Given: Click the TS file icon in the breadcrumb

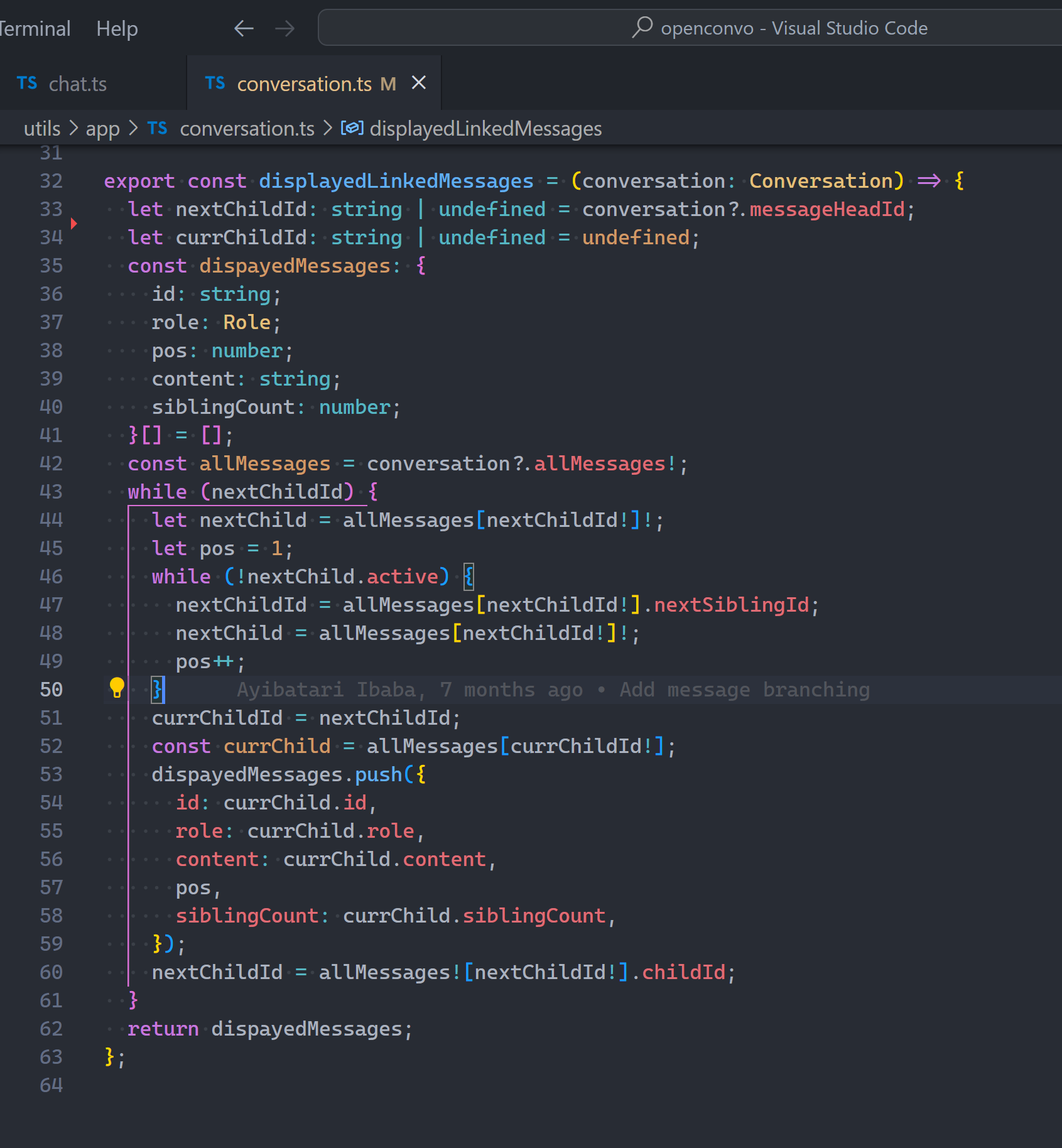Looking at the screenshot, I should tap(157, 129).
